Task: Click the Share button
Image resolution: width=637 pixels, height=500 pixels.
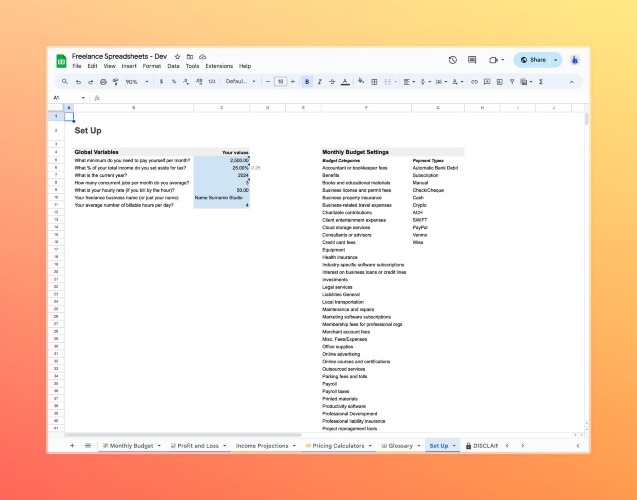Action: [533, 60]
